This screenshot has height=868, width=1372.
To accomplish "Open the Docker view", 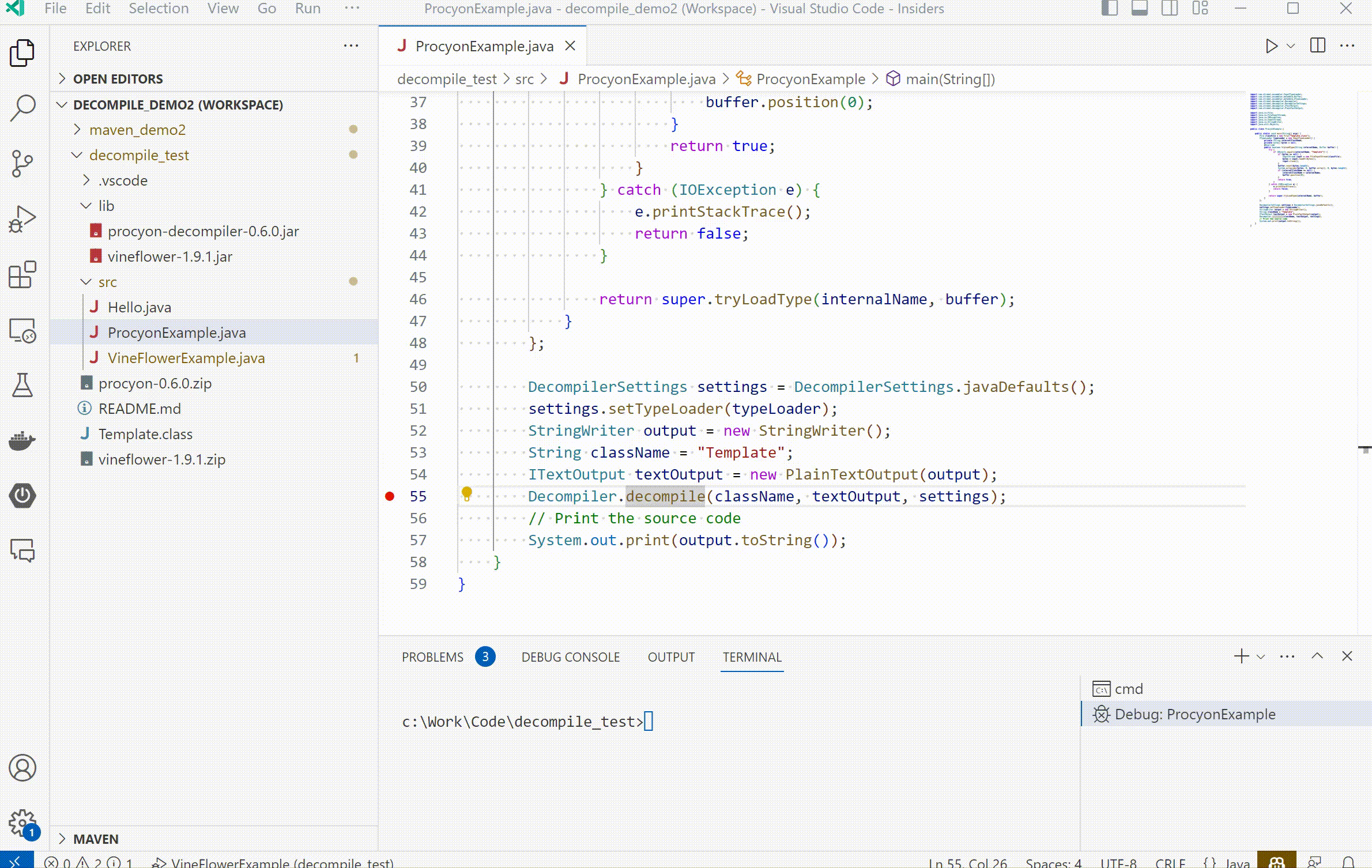I will point(22,440).
